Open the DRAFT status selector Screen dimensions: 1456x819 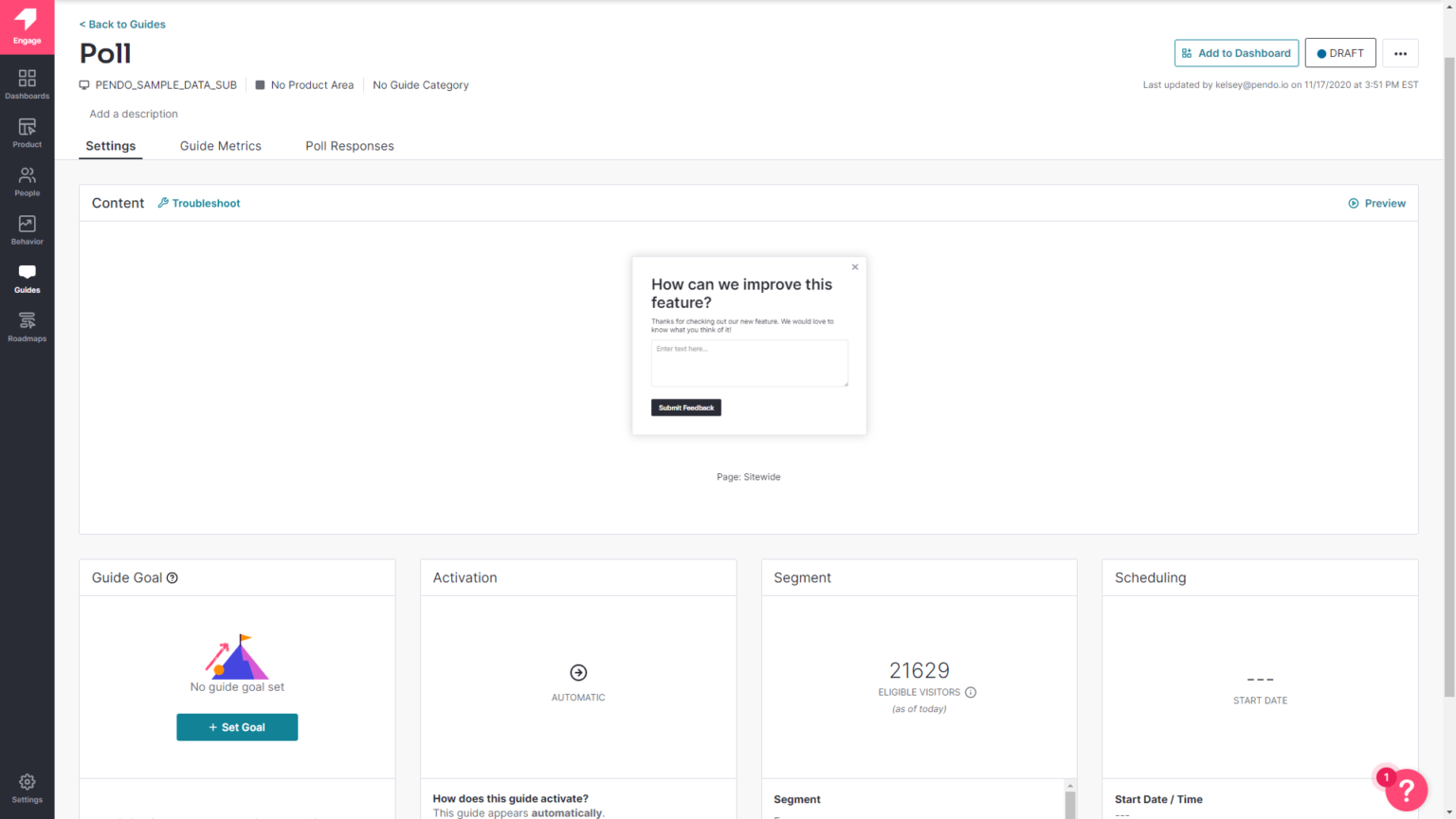point(1340,53)
